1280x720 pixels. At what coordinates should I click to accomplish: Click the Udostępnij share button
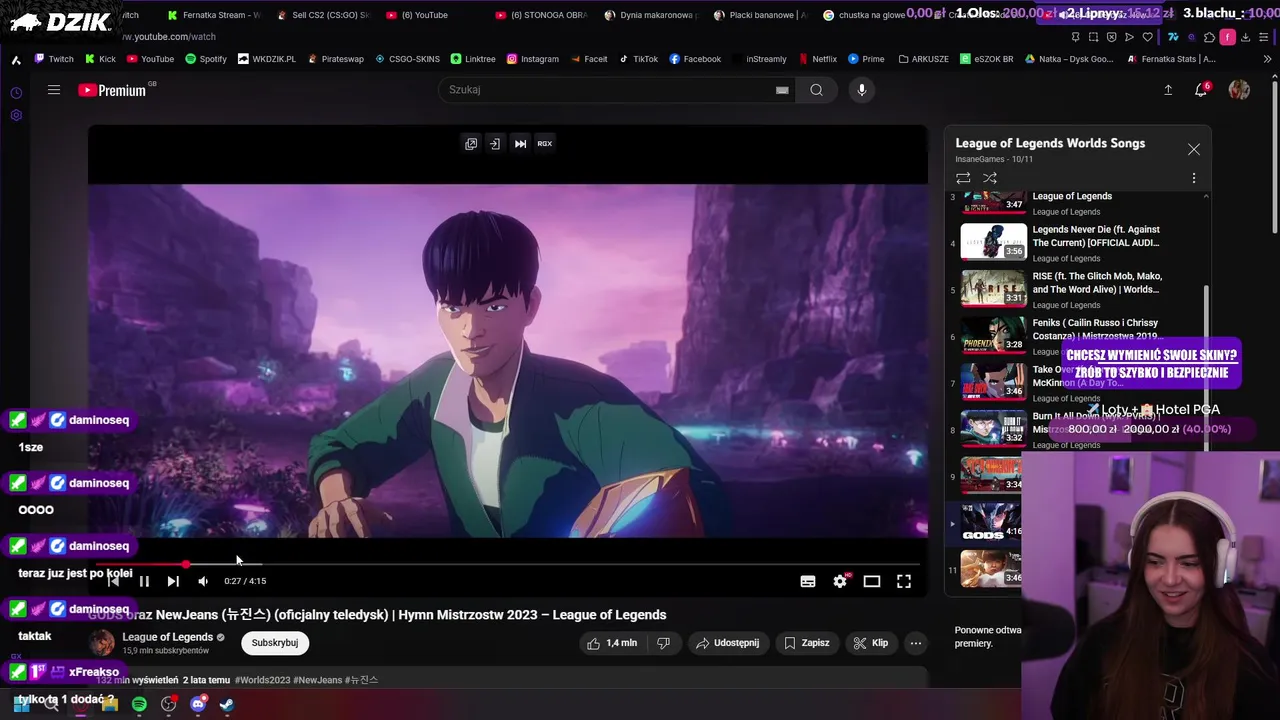(x=728, y=643)
